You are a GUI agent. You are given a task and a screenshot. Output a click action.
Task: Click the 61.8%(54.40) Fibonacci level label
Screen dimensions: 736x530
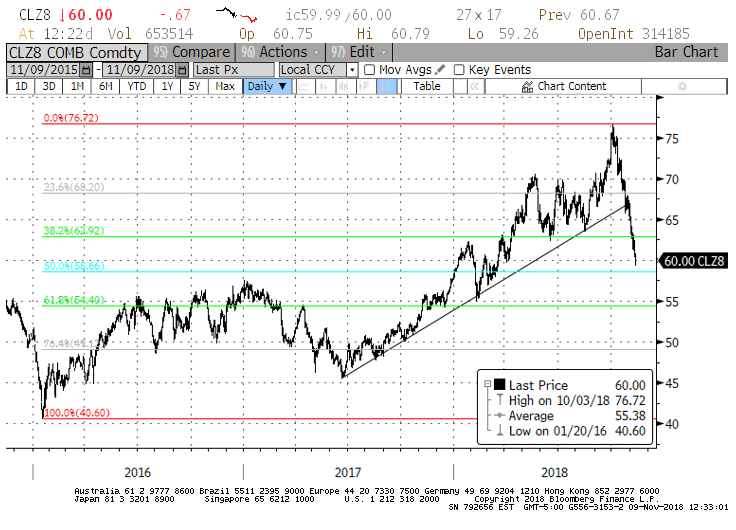pyautogui.click(x=74, y=300)
